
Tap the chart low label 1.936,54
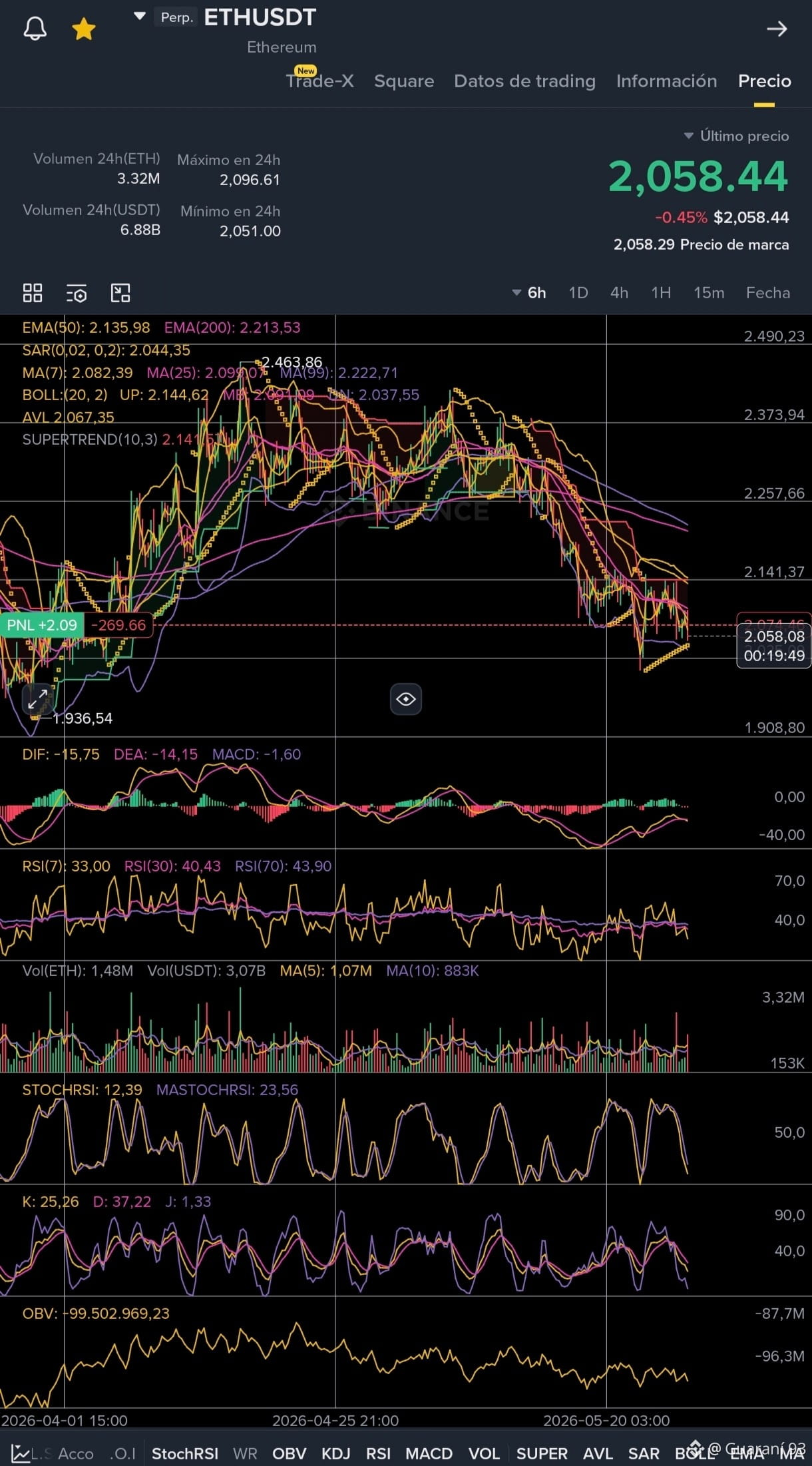[x=83, y=718]
